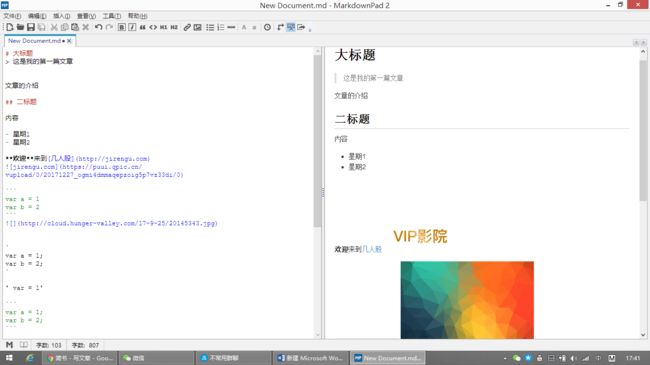Screen dimensions: 650x365
Task: Click the word count 103 status entry
Action: pyautogui.click(x=49, y=345)
